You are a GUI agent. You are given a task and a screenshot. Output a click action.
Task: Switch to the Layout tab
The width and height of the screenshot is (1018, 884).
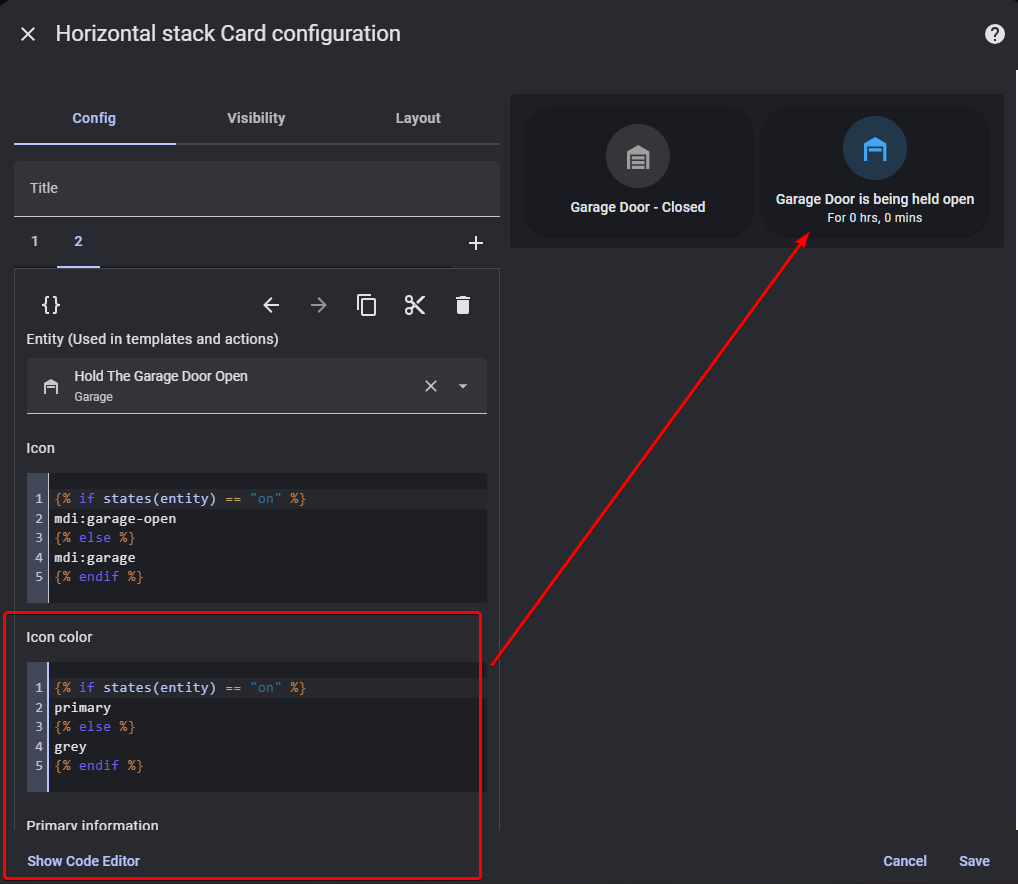[x=418, y=118]
